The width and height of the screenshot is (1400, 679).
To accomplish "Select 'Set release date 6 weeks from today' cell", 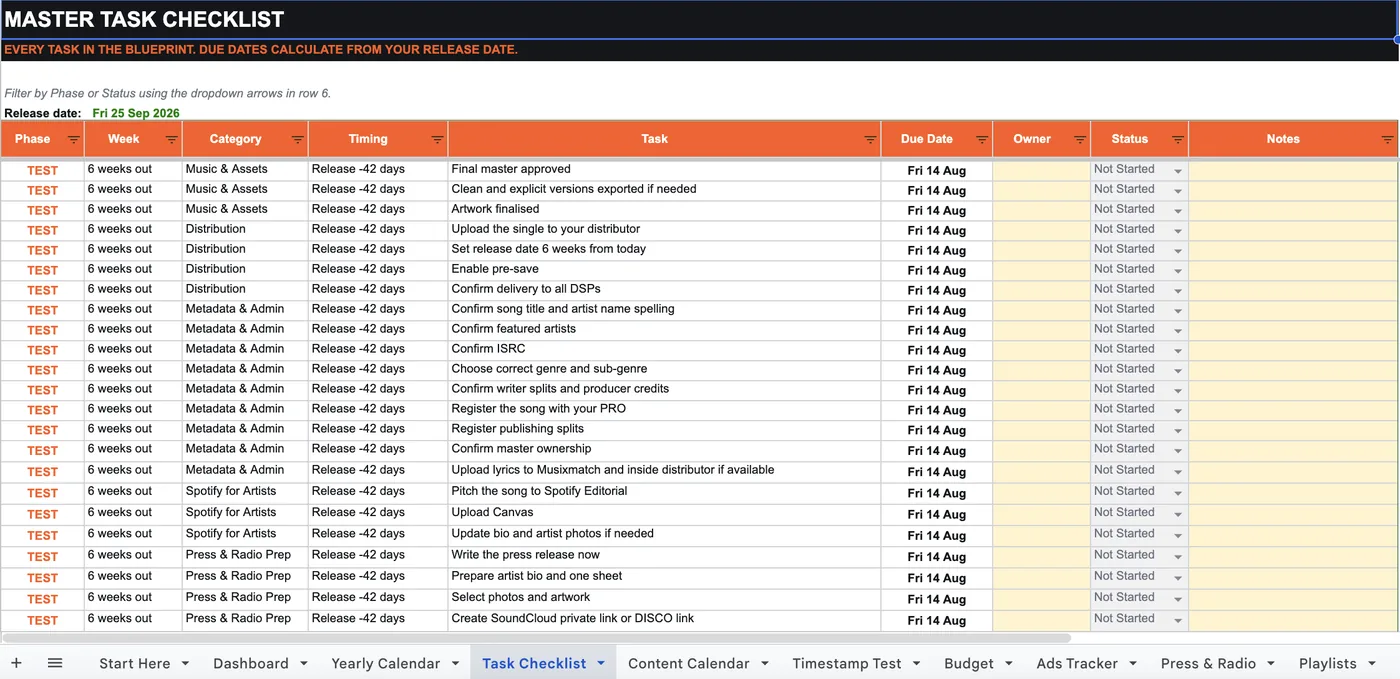I will pos(664,250).
